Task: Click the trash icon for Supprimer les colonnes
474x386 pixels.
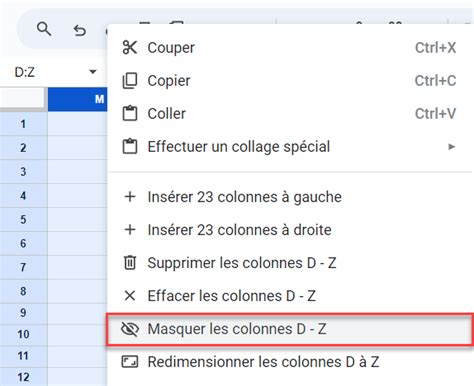Action: (x=130, y=262)
